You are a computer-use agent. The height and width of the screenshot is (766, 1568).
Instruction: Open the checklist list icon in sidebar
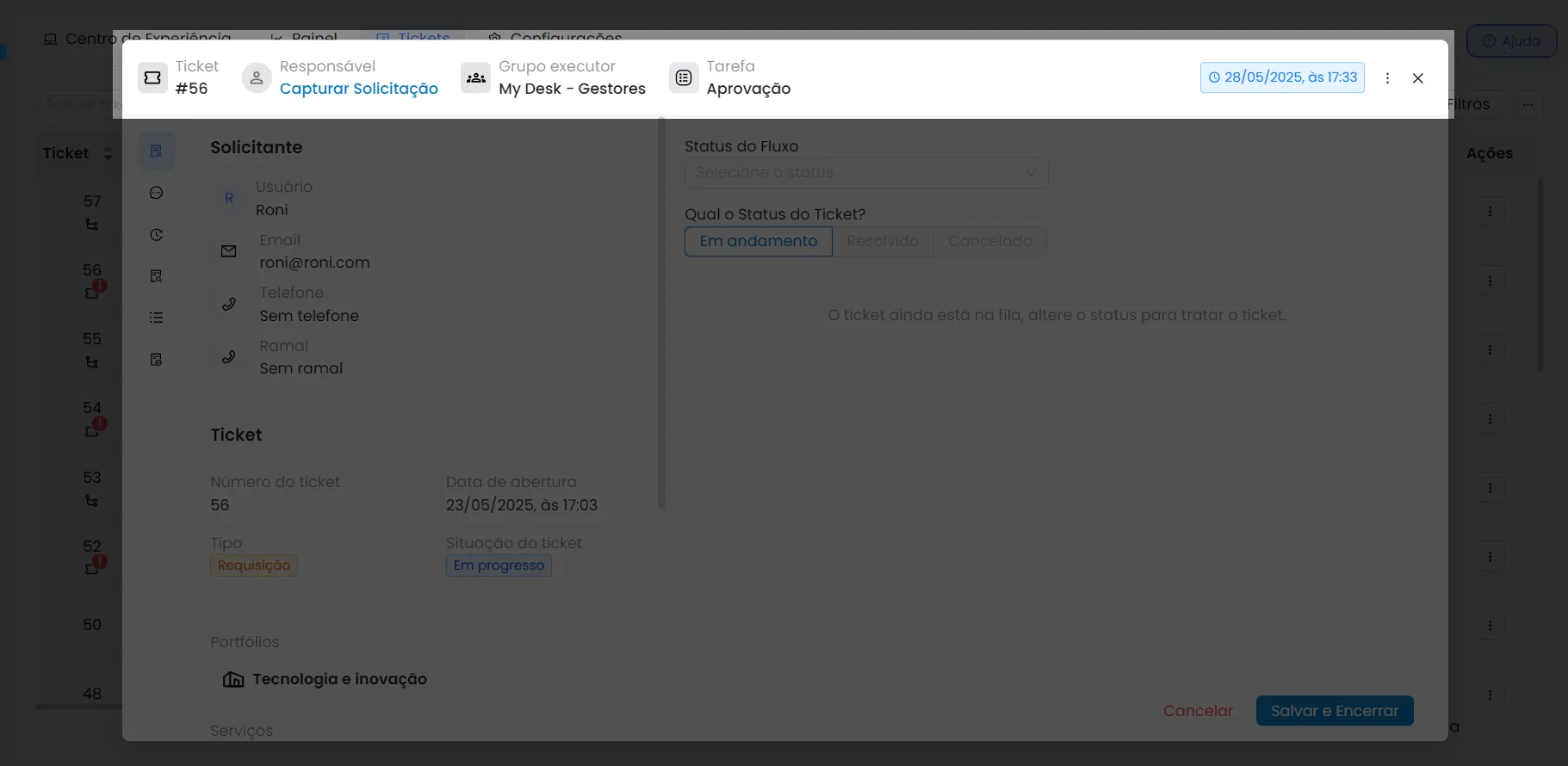156,318
